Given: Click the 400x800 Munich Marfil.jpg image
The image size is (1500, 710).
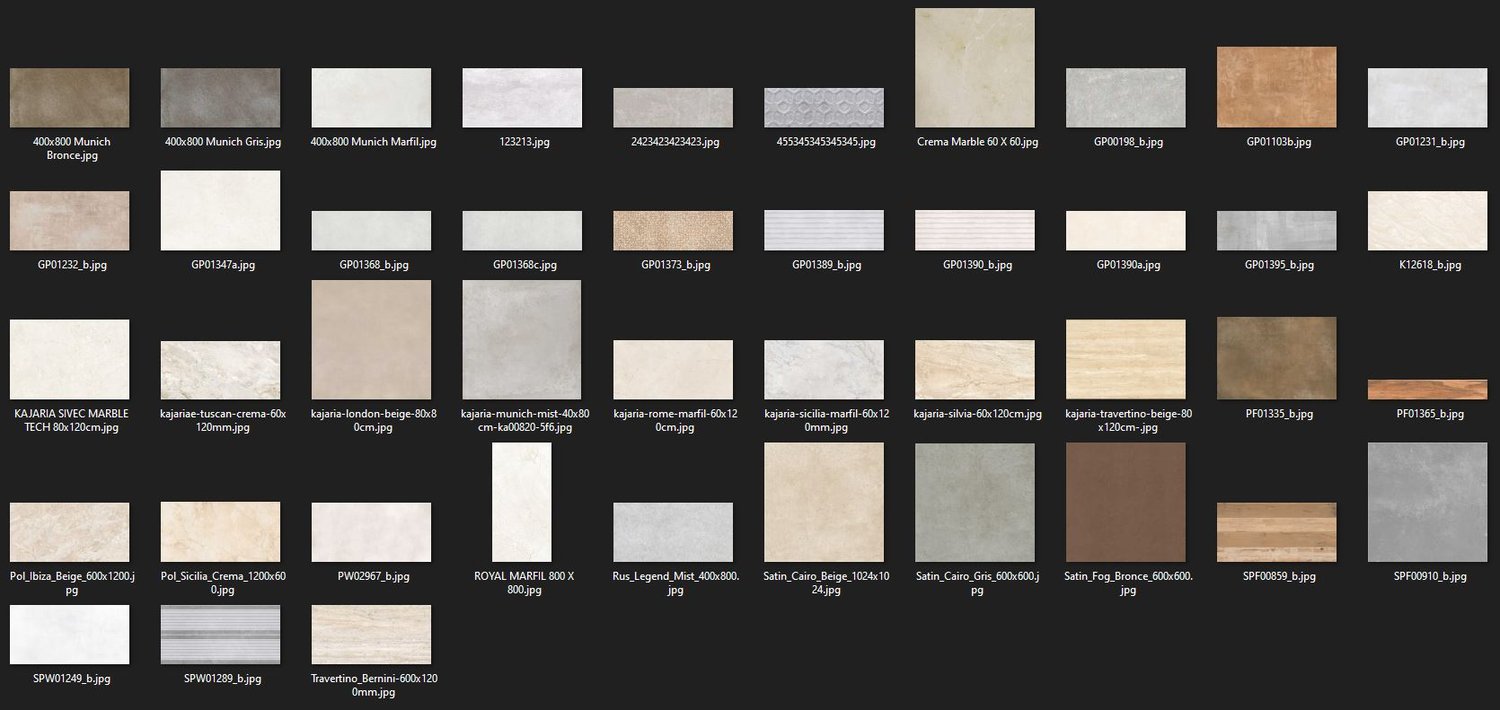Looking at the screenshot, I should point(372,98).
